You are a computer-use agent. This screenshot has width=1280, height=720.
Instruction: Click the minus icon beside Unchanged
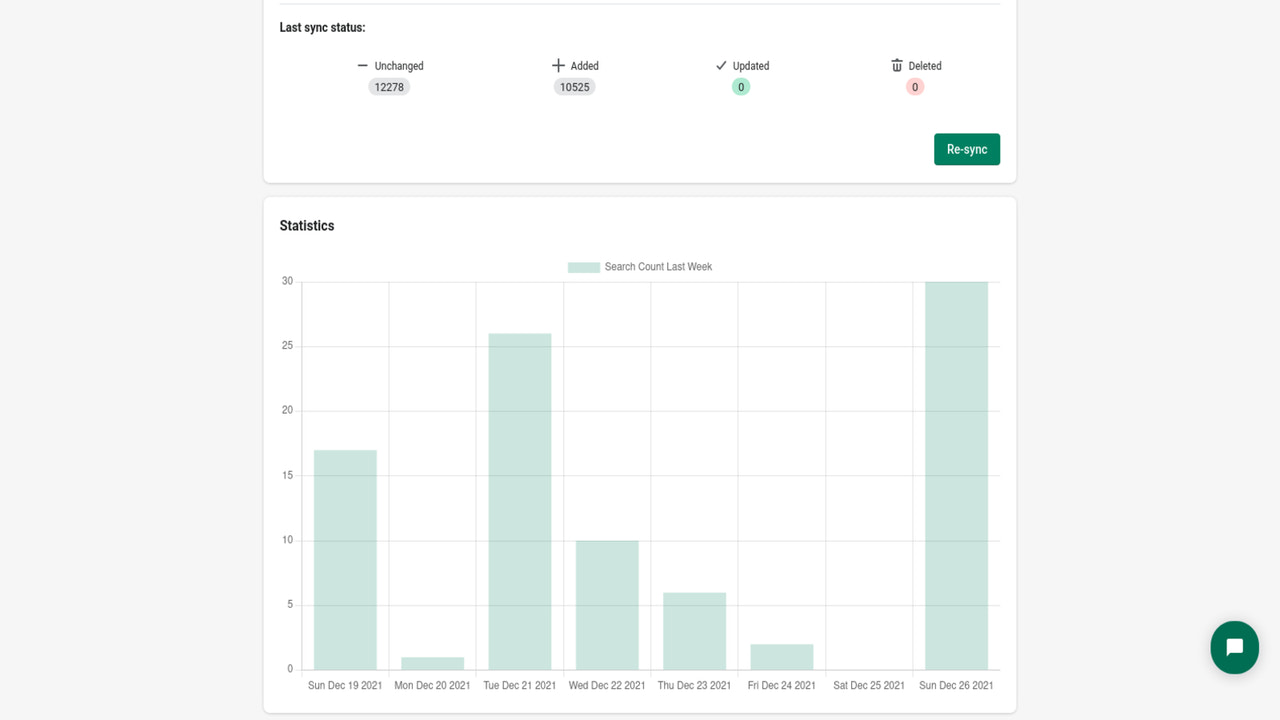(x=363, y=66)
